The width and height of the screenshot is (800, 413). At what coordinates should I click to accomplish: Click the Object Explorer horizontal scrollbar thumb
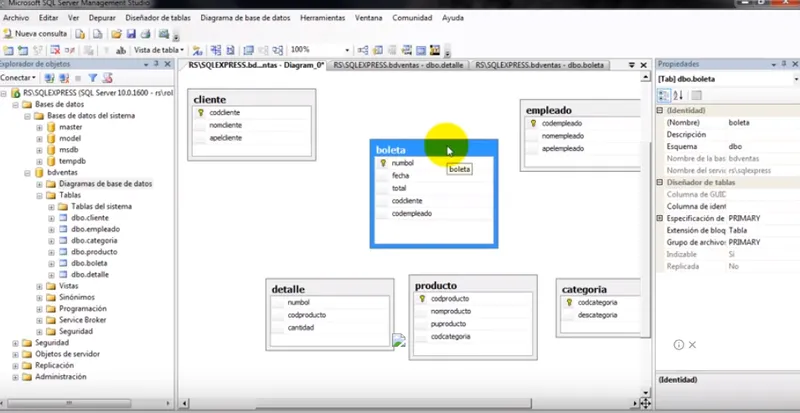pyautogui.click(x=69, y=404)
